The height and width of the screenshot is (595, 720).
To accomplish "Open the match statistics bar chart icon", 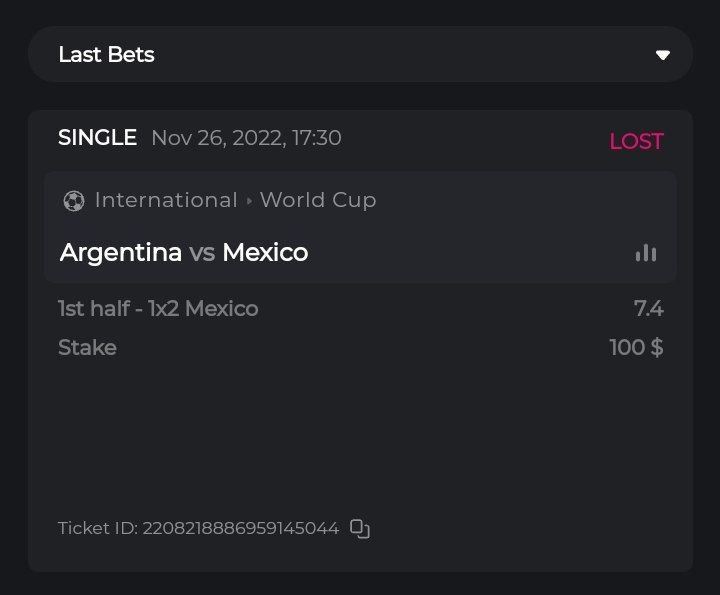I will coord(646,253).
